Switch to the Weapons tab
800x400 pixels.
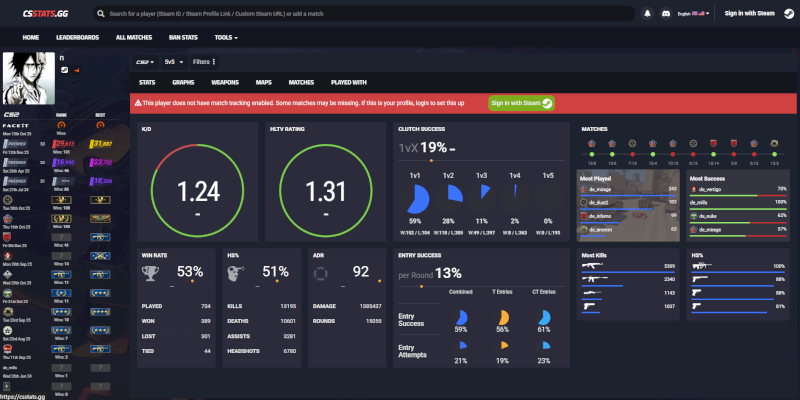(x=224, y=82)
